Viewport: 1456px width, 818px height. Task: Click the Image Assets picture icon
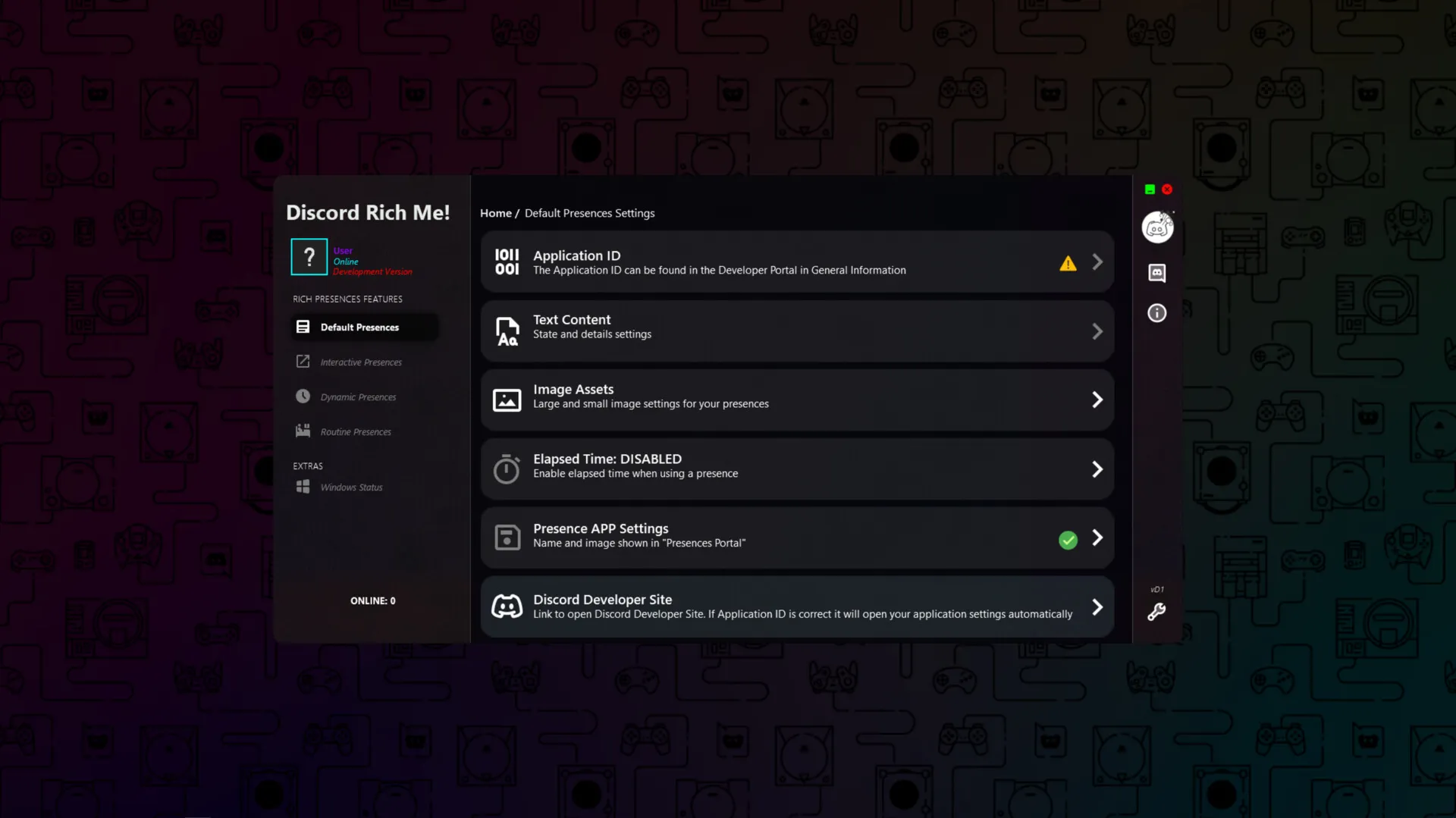(x=507, y=400)
